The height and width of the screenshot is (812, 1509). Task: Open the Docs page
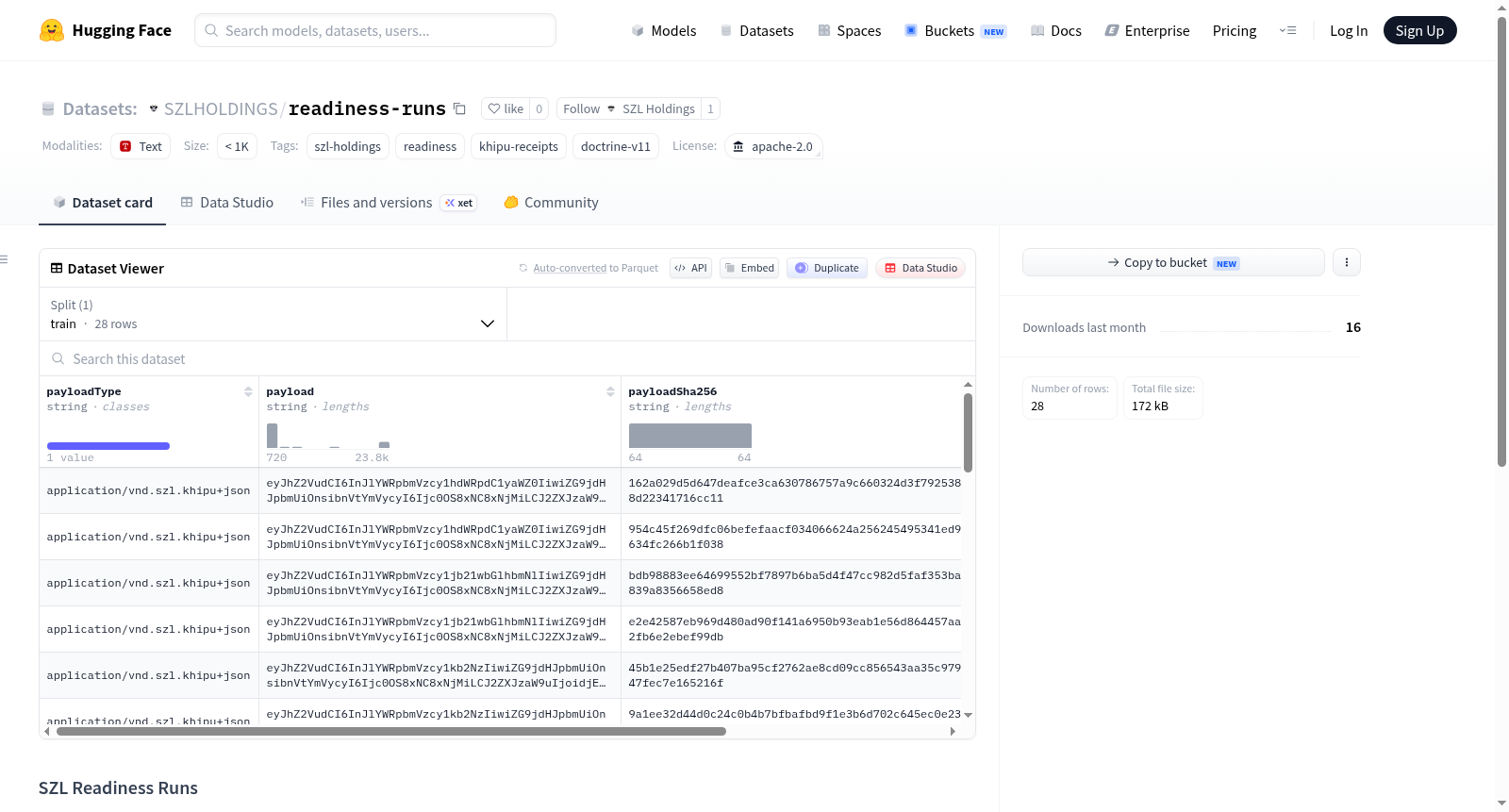(1055, 30)
